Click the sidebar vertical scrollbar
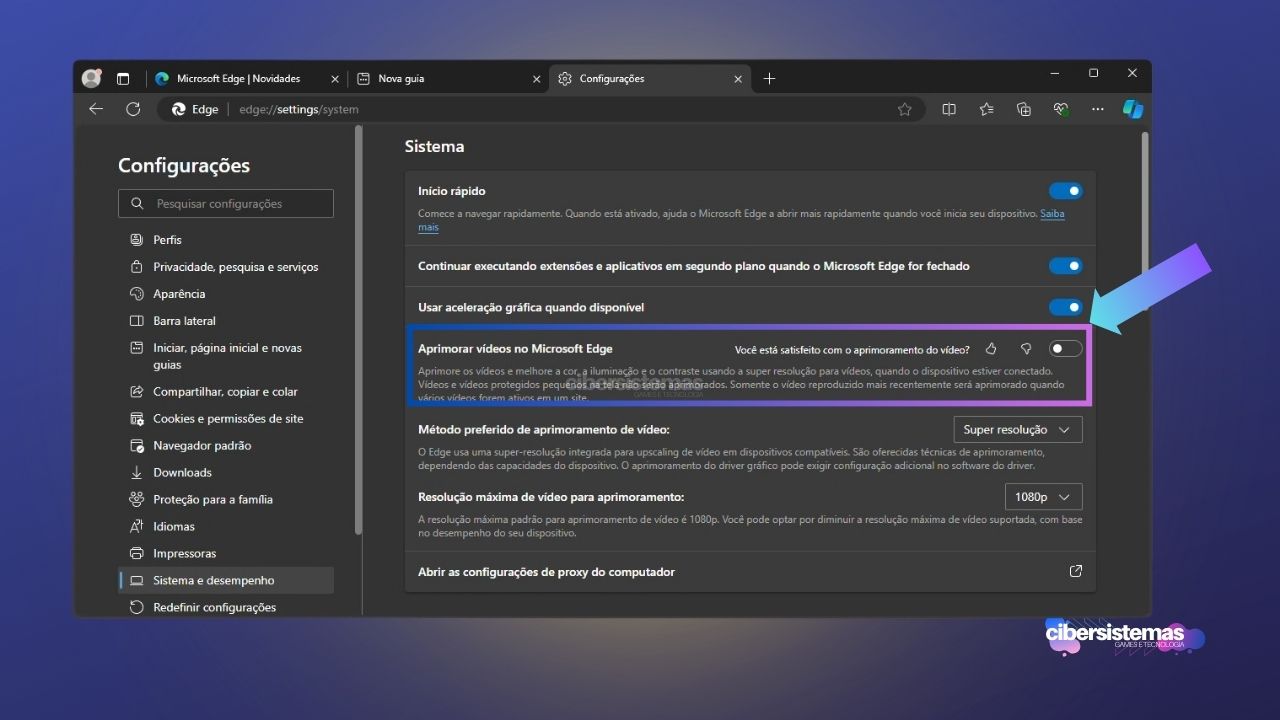Screen dimensions: 1280x720 [358, 330]
